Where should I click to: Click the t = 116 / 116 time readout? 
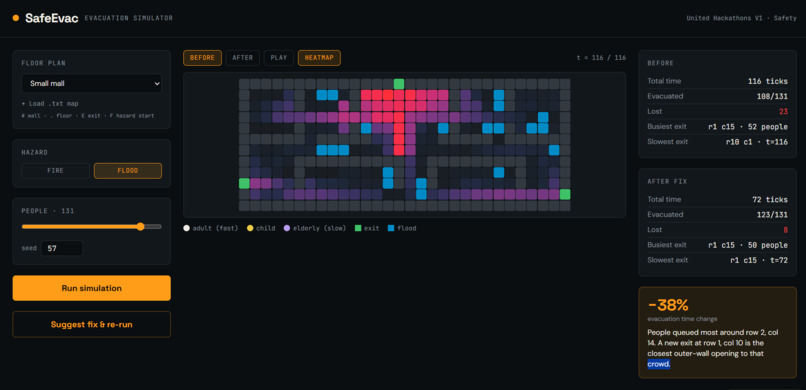pyautogui.click(x=601, y=58)
